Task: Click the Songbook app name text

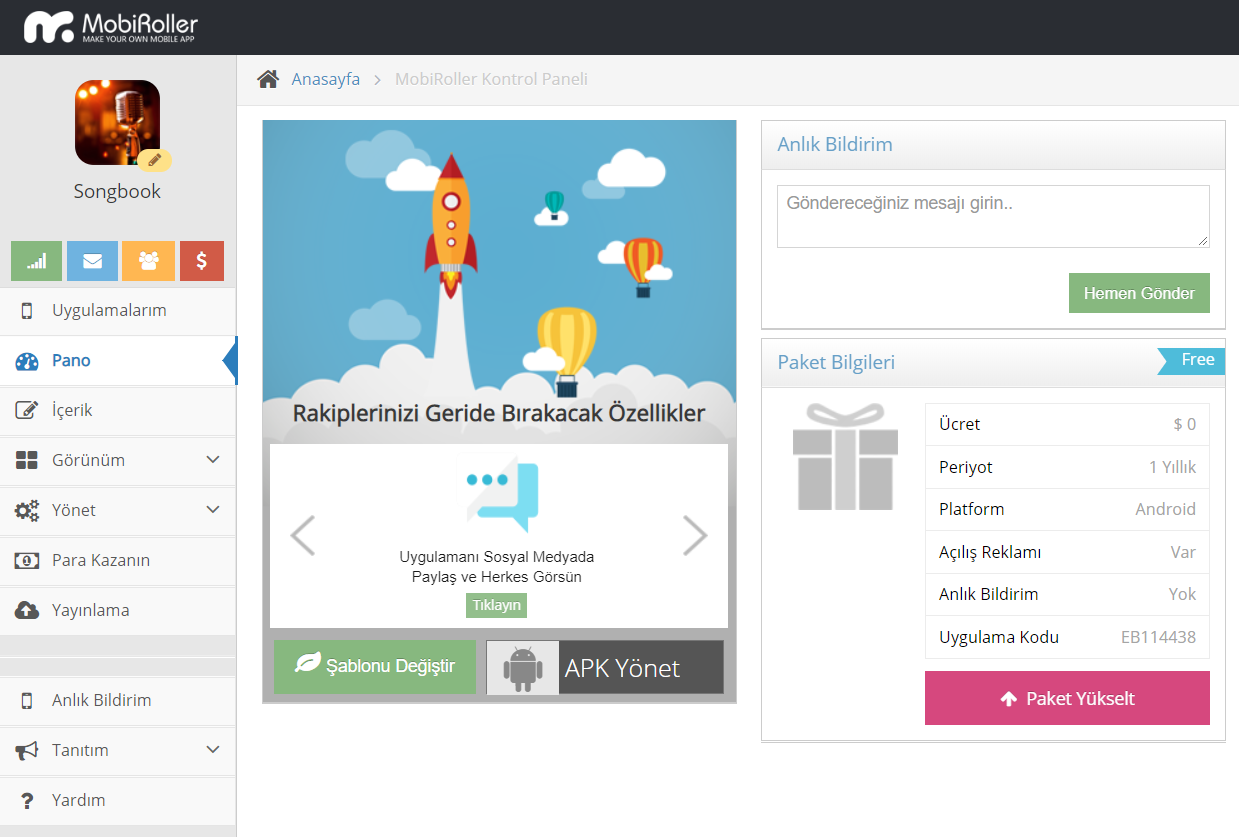Action: point(117,191)
